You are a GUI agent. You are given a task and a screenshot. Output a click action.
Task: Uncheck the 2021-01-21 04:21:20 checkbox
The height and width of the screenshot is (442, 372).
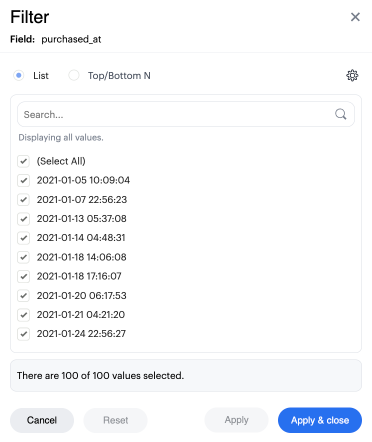(23, 315)
